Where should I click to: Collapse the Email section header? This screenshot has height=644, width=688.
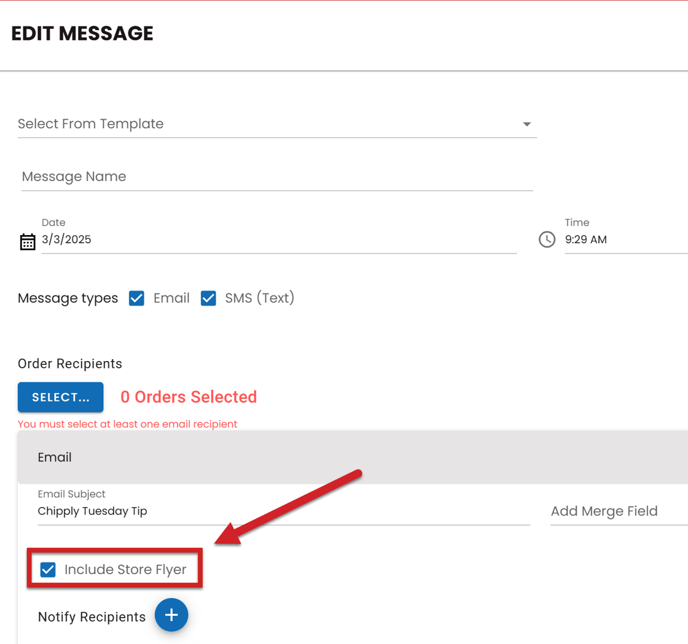[x=350, y=457]
